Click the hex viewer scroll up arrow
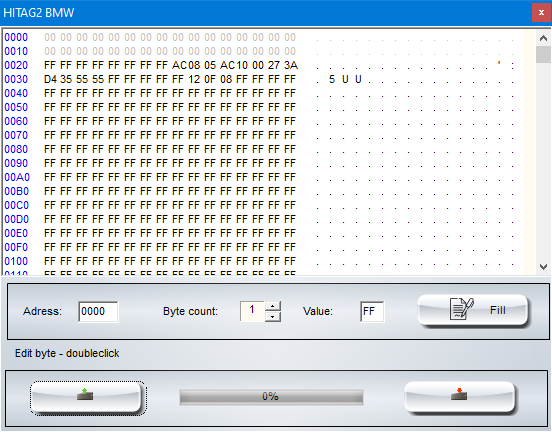Viewport: 552px width, 432px height. point(543,38)
